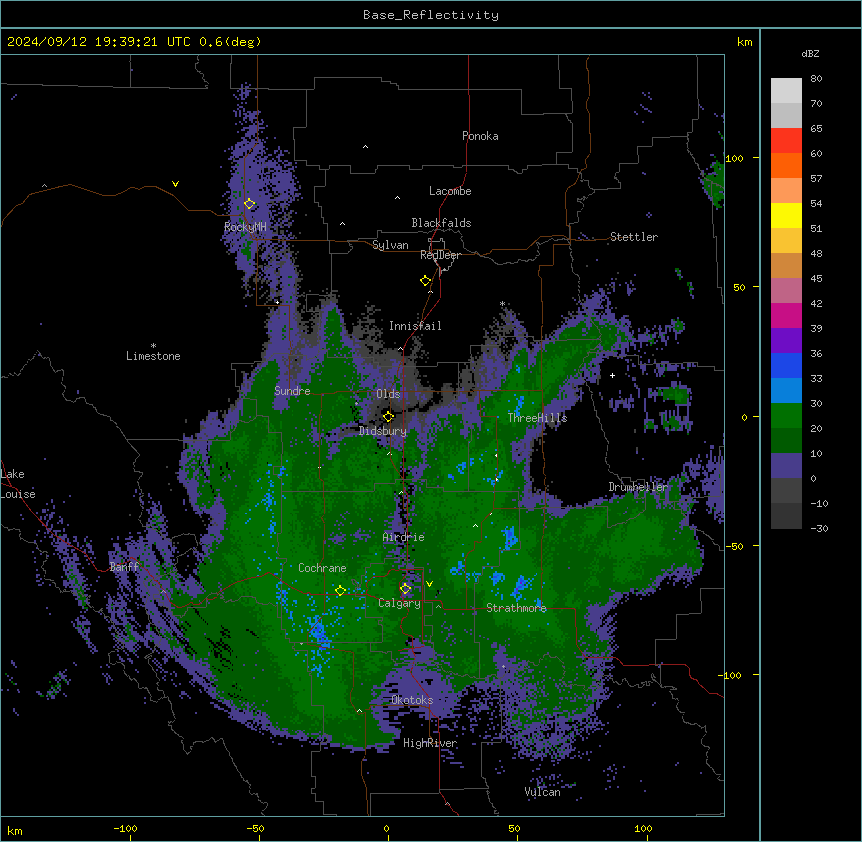Click the yellow v marker northwest of RockyMH

(x=175, y=184)
